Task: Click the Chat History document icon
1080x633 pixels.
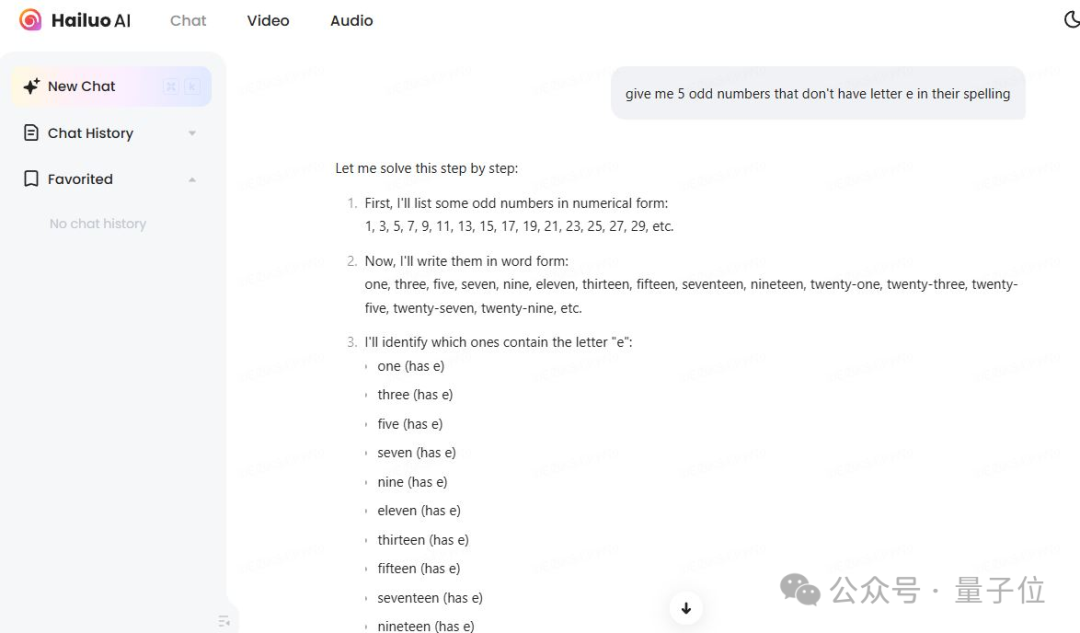Action: point(31,132)
